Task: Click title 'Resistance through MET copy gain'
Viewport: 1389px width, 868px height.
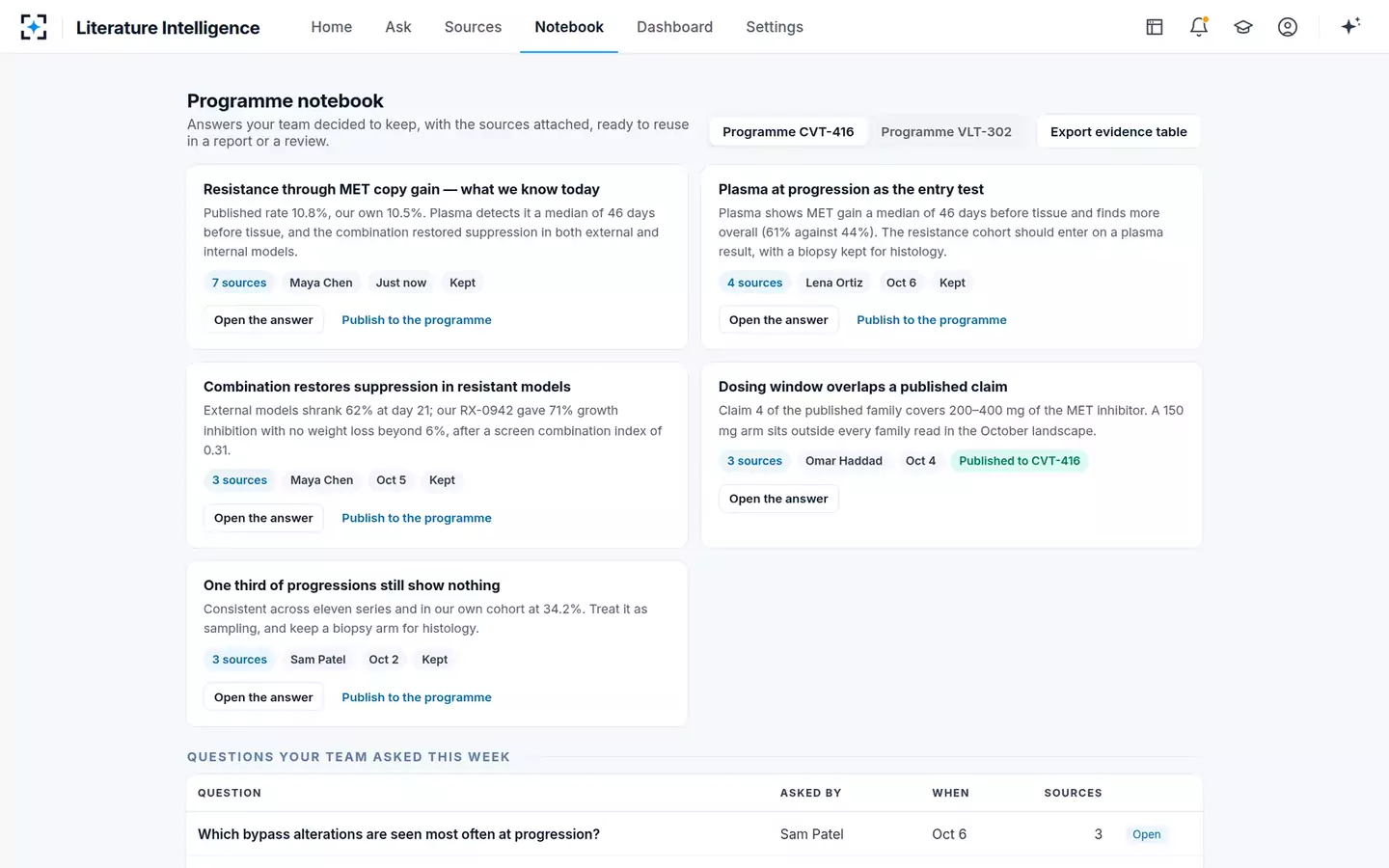Action: [x=401, y=189]
